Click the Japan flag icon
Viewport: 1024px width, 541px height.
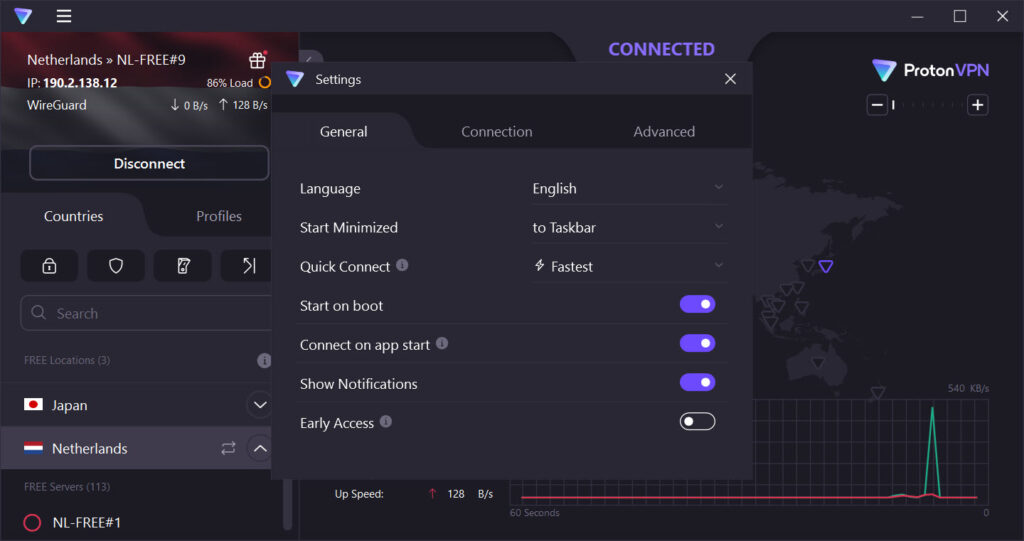(x=33, y=404)
